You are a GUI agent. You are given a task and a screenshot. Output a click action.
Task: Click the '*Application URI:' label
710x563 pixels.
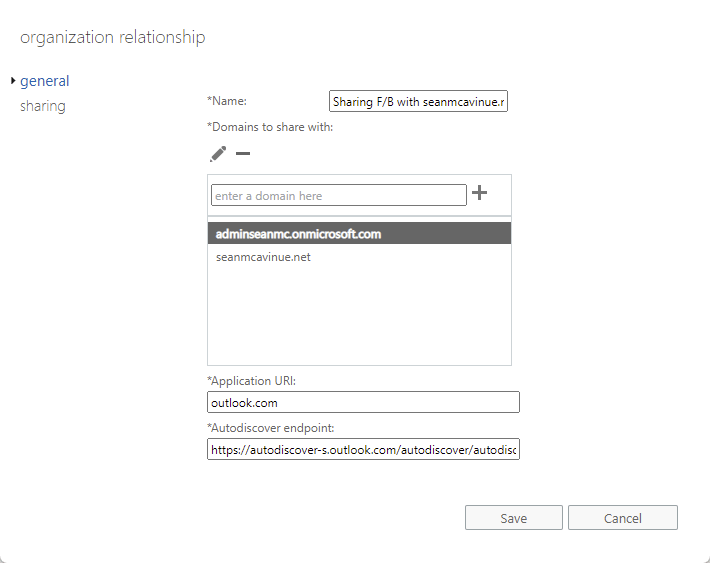(x=251, y=381)
